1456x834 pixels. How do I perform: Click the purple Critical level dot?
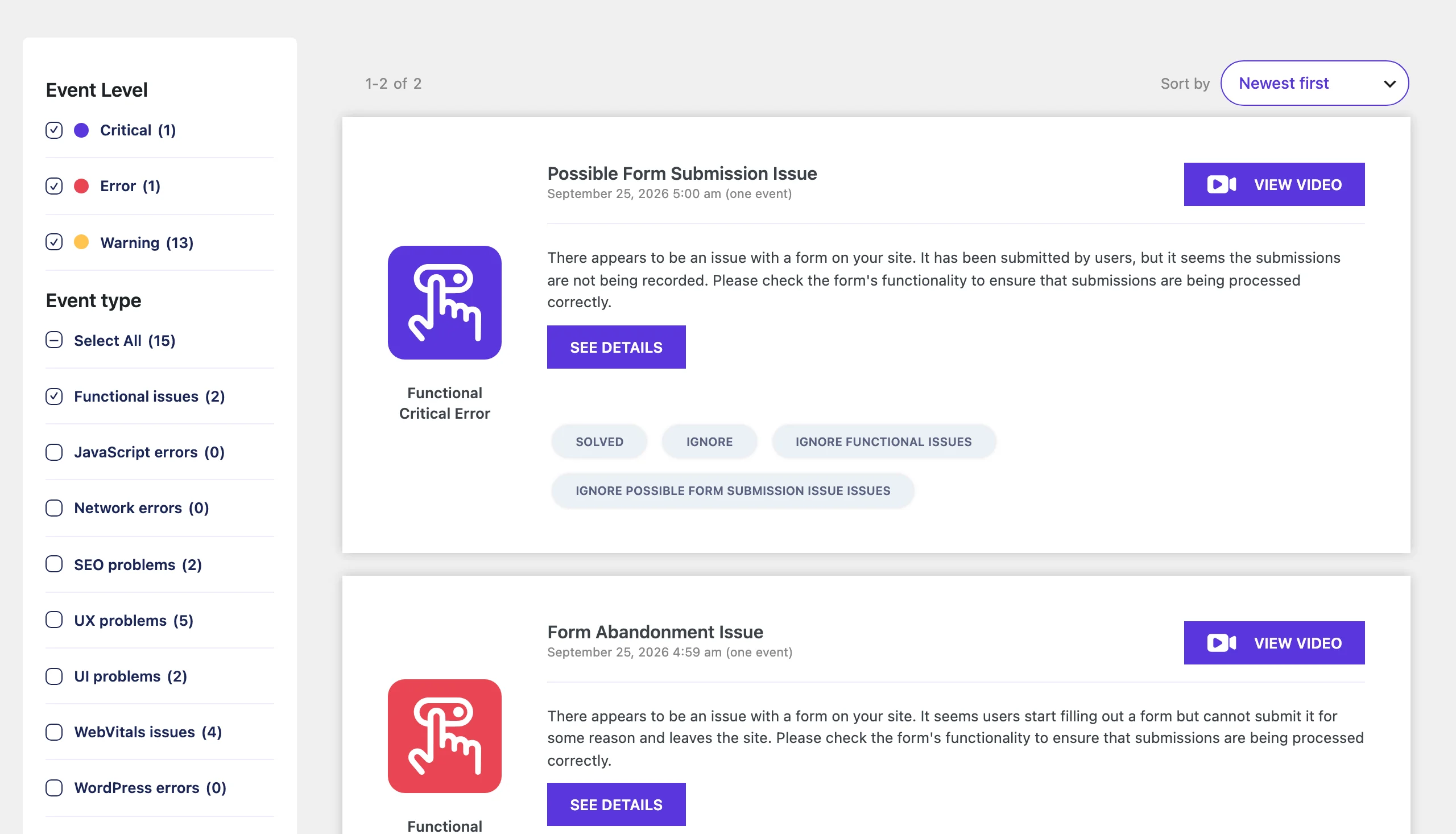point(81,130)
